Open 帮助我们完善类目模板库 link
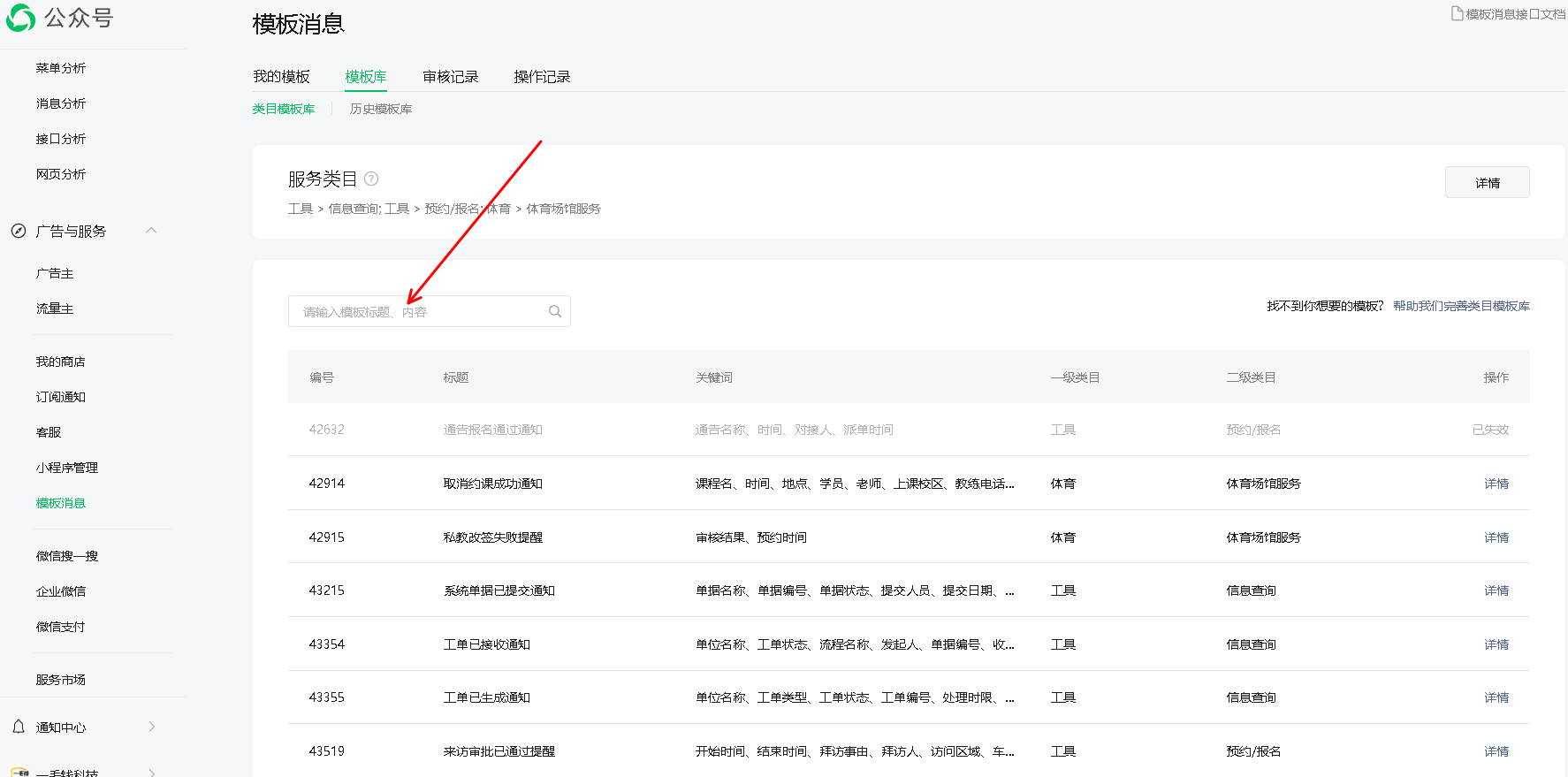Image resolution: width=1568 pixels, height=777 pixels. pyautogui.click(x=1461, y=306)
